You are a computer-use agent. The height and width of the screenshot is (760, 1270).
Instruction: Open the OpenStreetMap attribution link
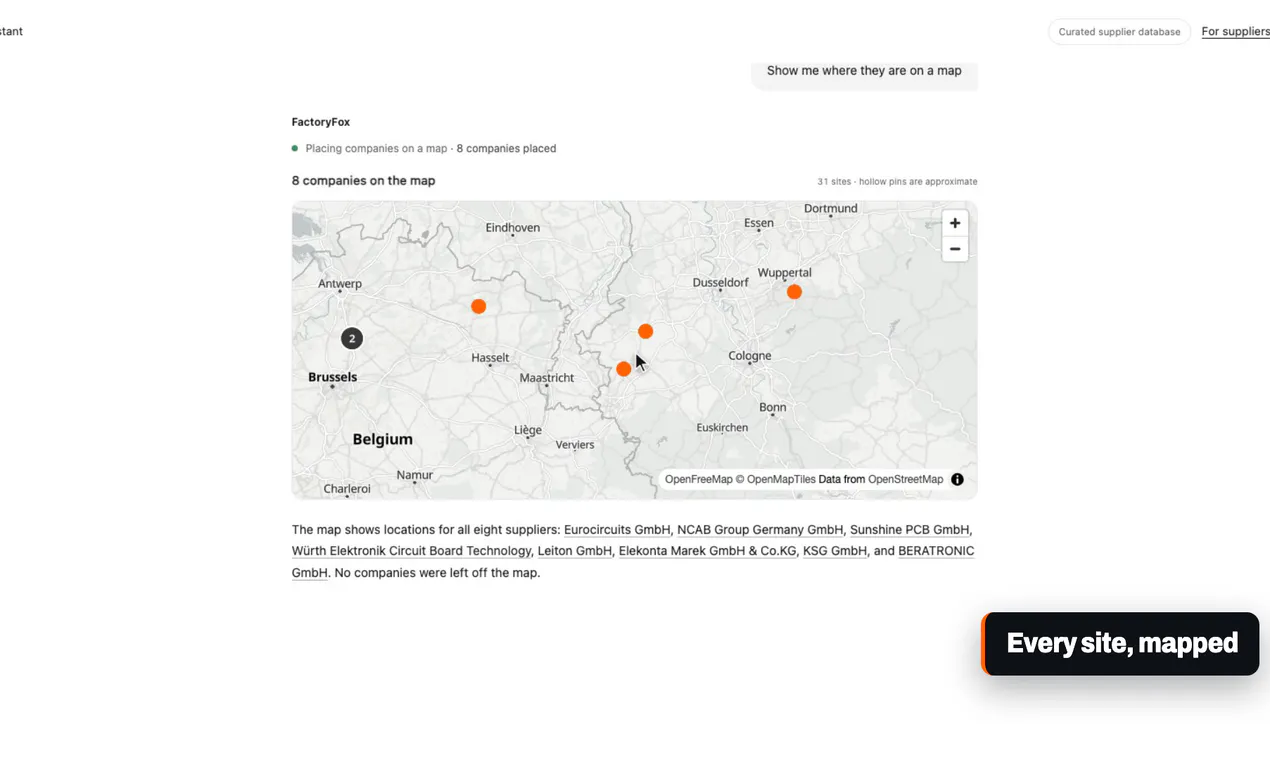pos(905,479)
